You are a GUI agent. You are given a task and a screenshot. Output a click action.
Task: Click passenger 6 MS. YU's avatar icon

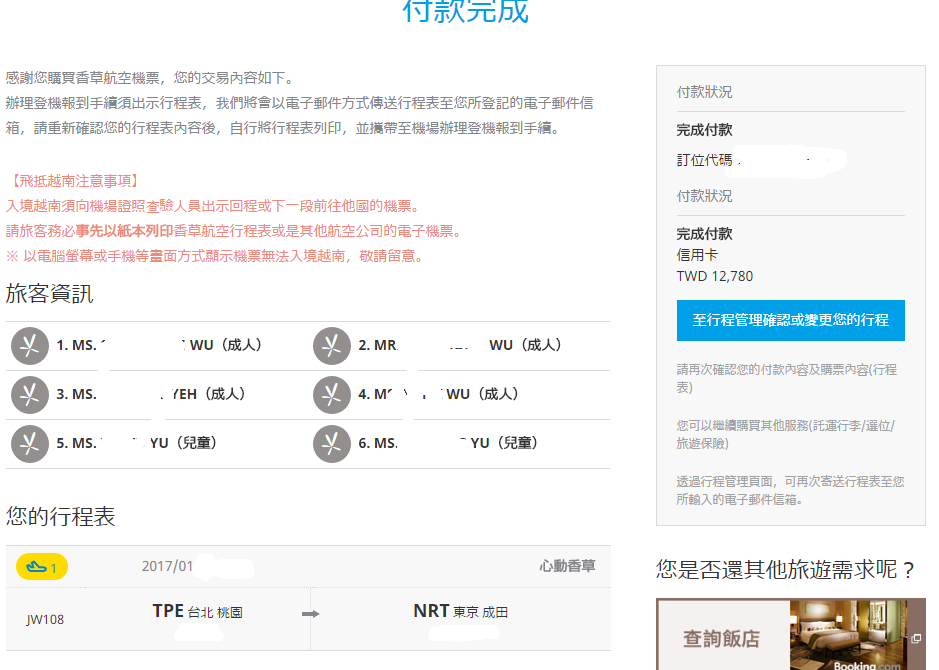(x=331, y=442)
